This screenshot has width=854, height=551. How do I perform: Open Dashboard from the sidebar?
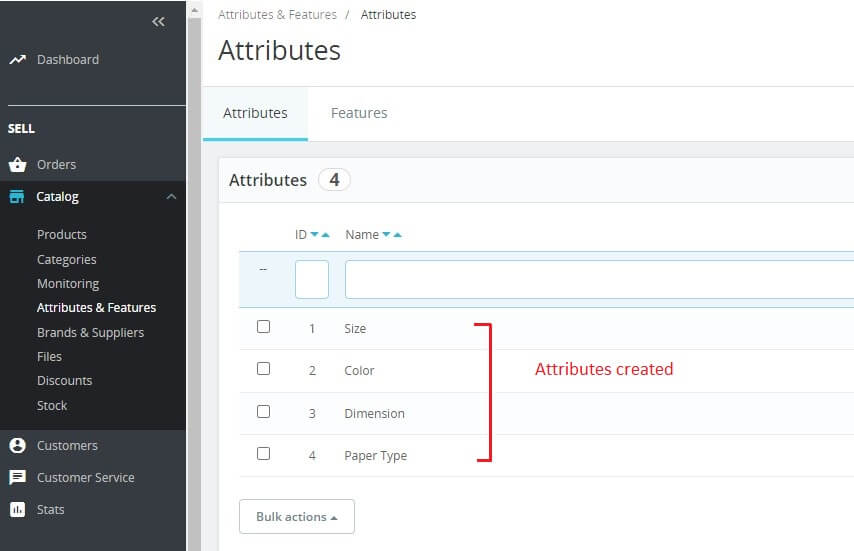68,59
